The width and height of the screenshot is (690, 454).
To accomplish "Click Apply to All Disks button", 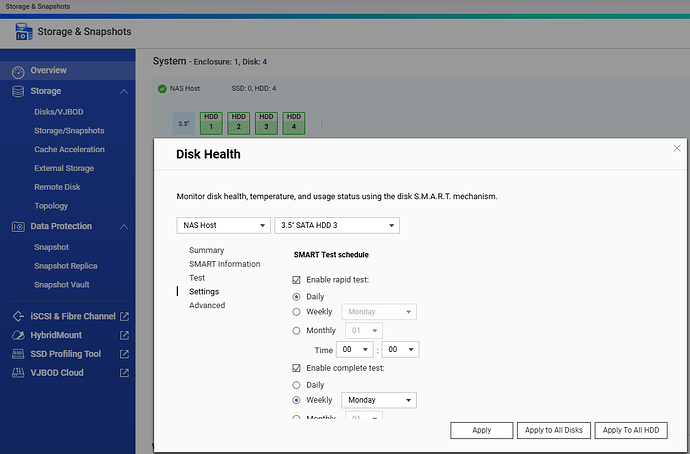I will tap(553, 430).
